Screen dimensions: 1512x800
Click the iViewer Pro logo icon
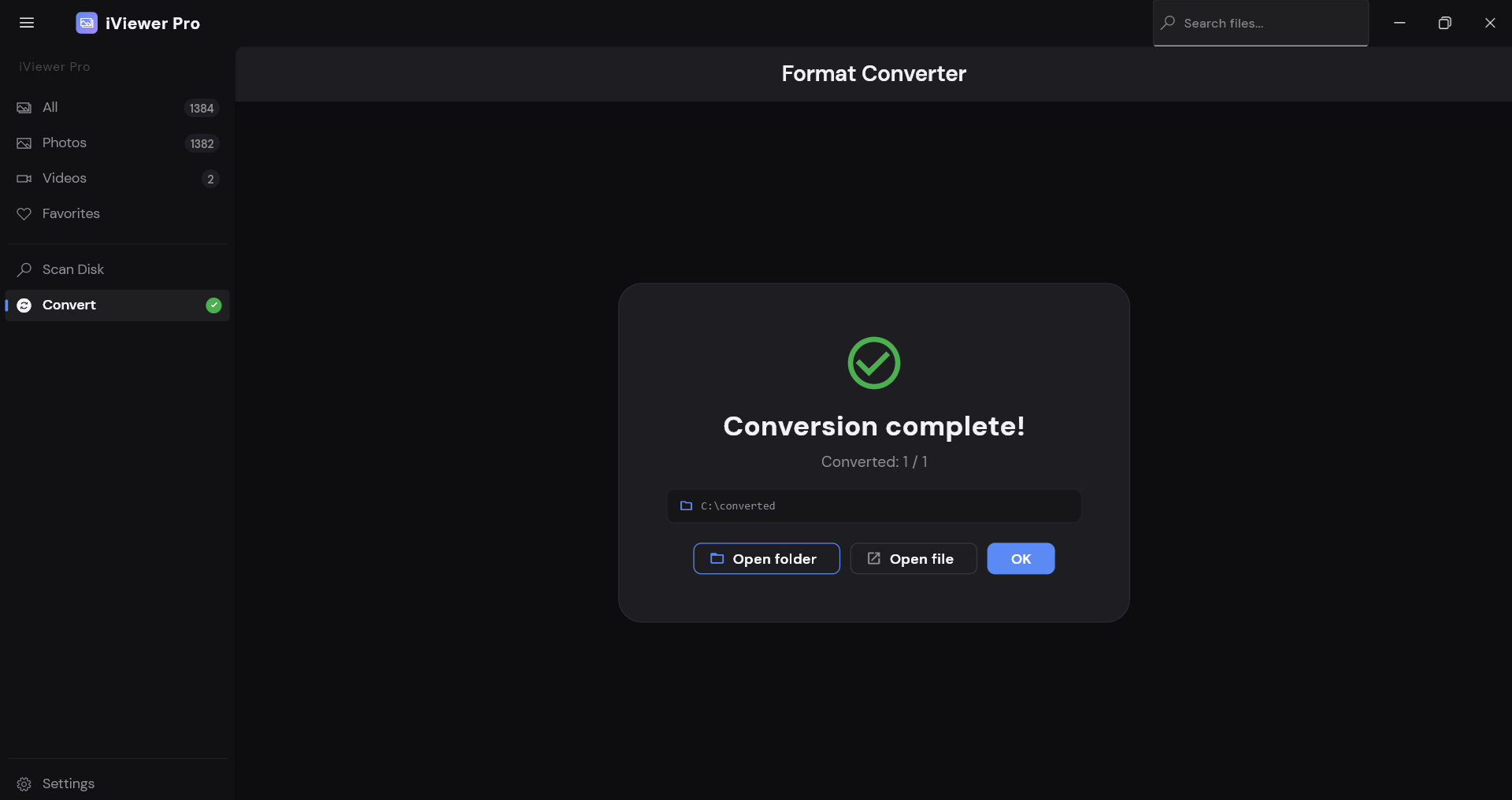tap(87, 23)
